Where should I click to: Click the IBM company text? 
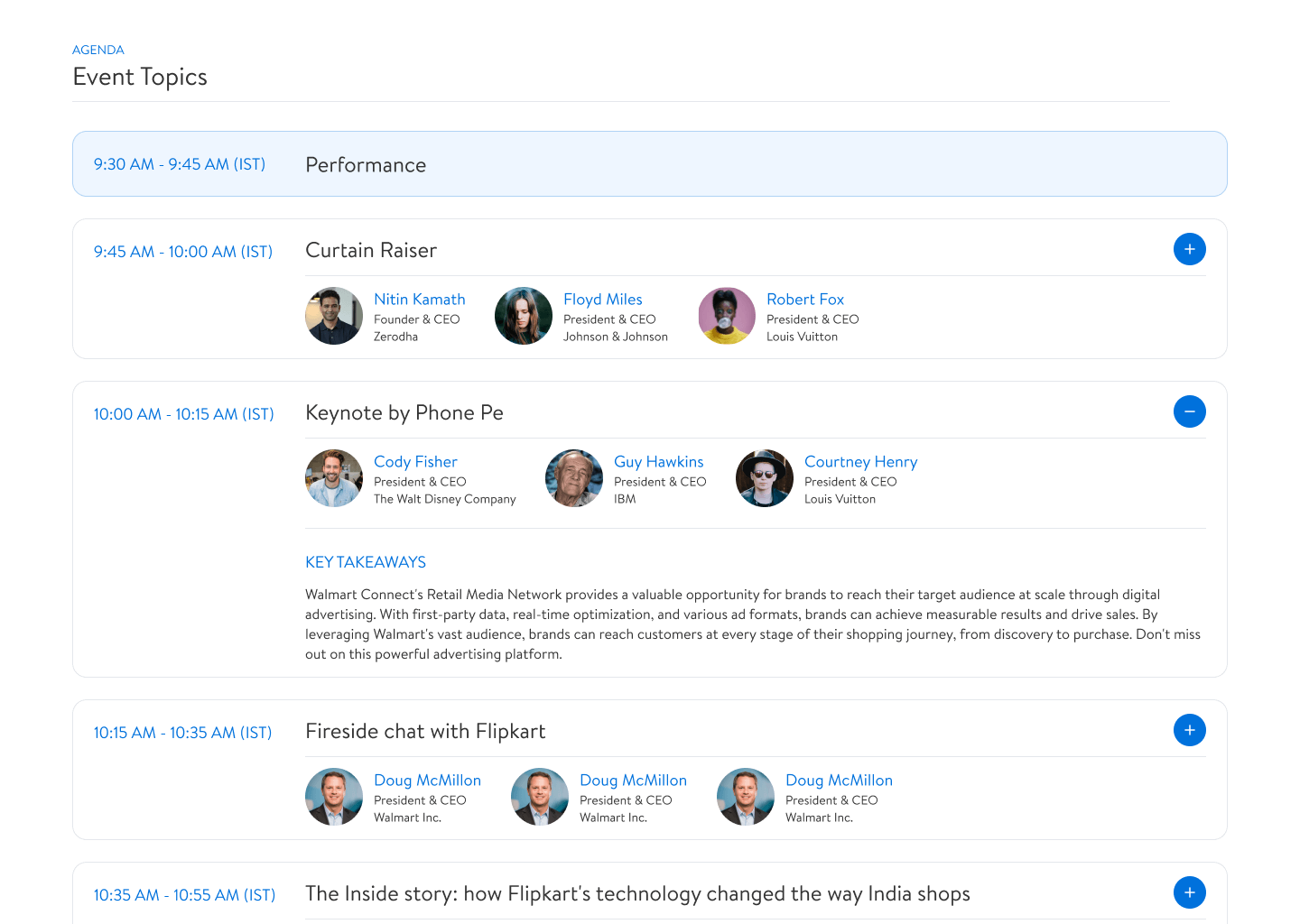point(625,499)
